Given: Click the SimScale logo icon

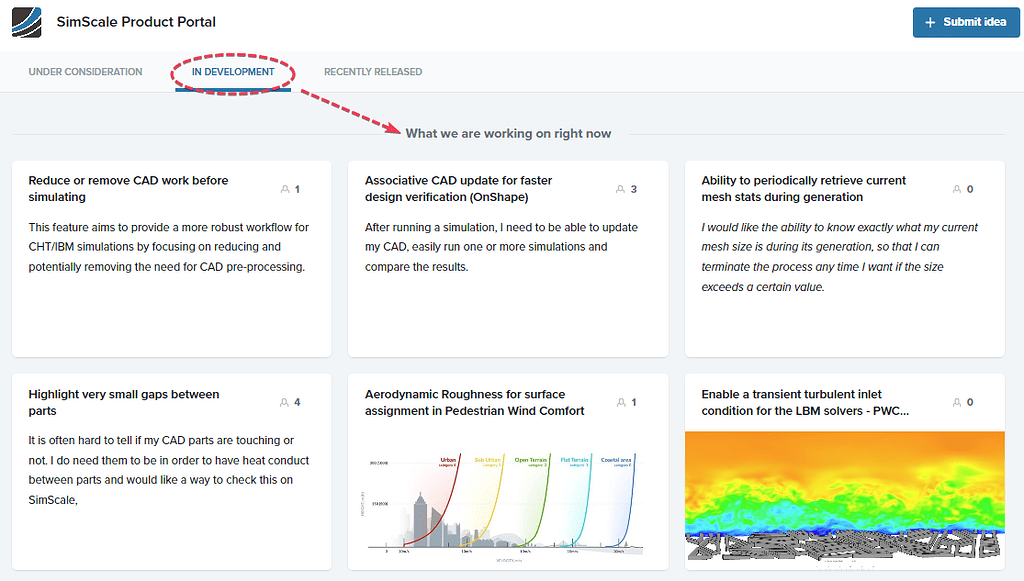Looking at the screenshot, I should [27, 21].
